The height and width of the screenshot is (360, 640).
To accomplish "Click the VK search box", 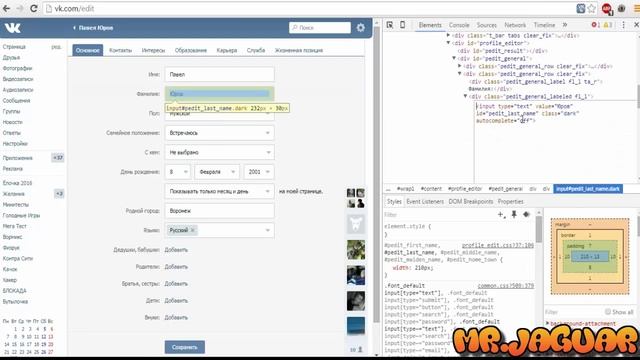I will tap(320, 28).
